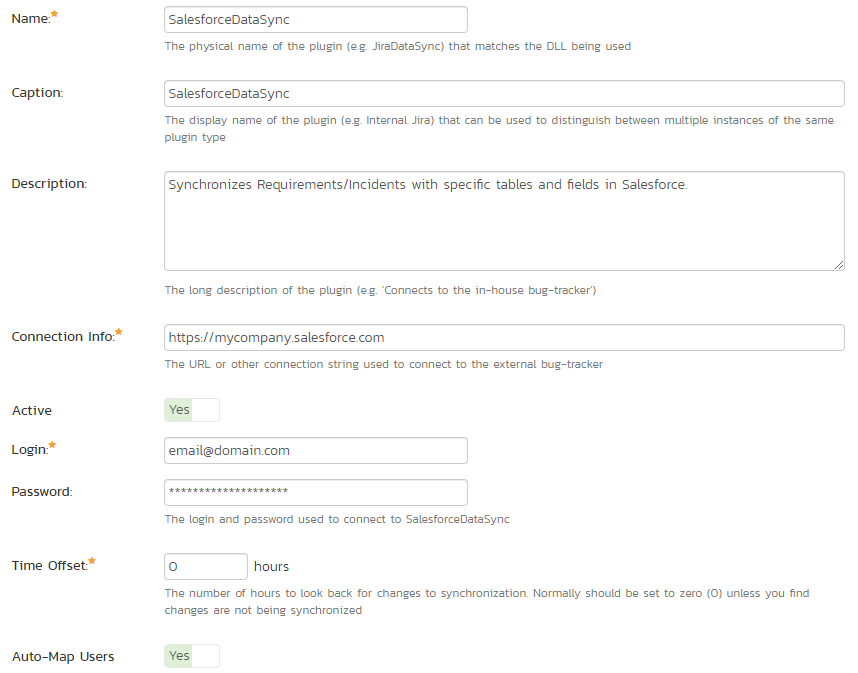
Task: Toggle the Auto-Map Users switch
Action: [x=192, y=656]
